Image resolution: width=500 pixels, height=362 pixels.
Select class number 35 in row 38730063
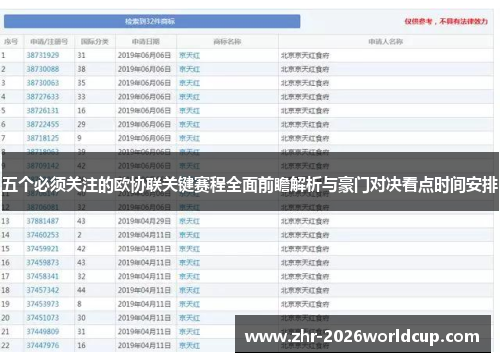(x=82, y=83)
